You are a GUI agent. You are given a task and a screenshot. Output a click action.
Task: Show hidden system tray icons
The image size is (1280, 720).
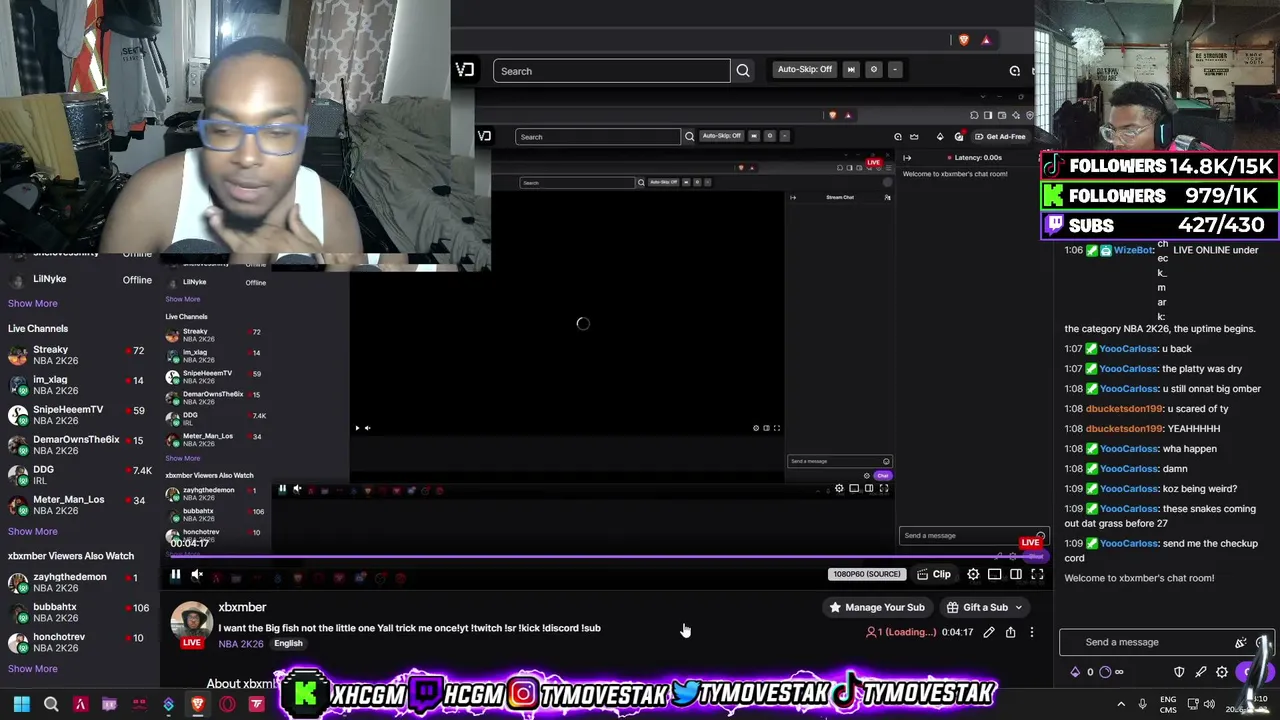(1121, 705)
